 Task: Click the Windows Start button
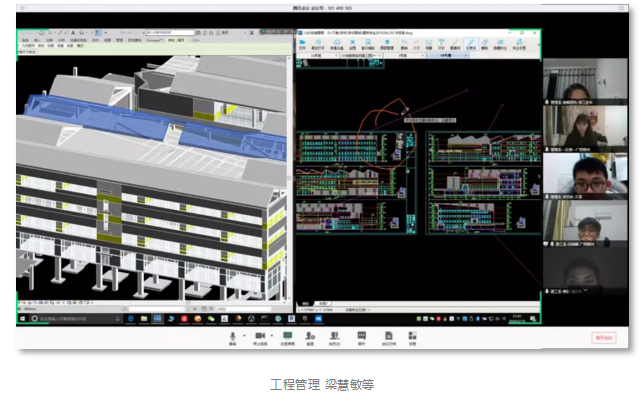click(23, 319)
